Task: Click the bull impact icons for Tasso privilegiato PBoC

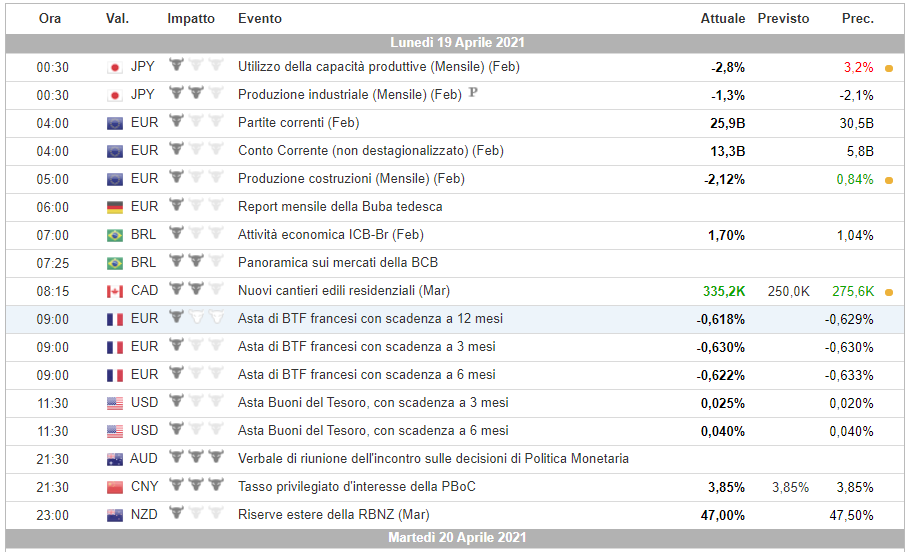Action: (196, 485)
